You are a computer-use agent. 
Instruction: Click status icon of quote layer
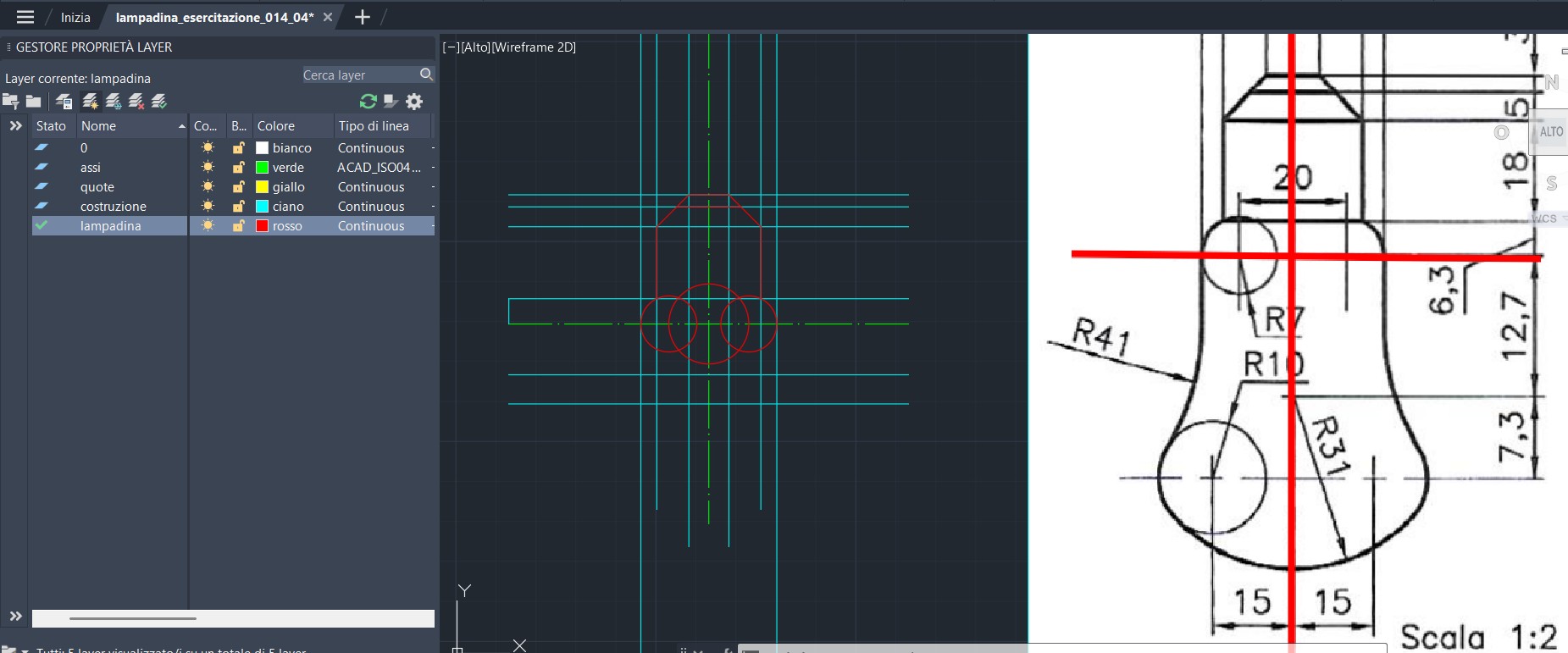click(42, 186)
